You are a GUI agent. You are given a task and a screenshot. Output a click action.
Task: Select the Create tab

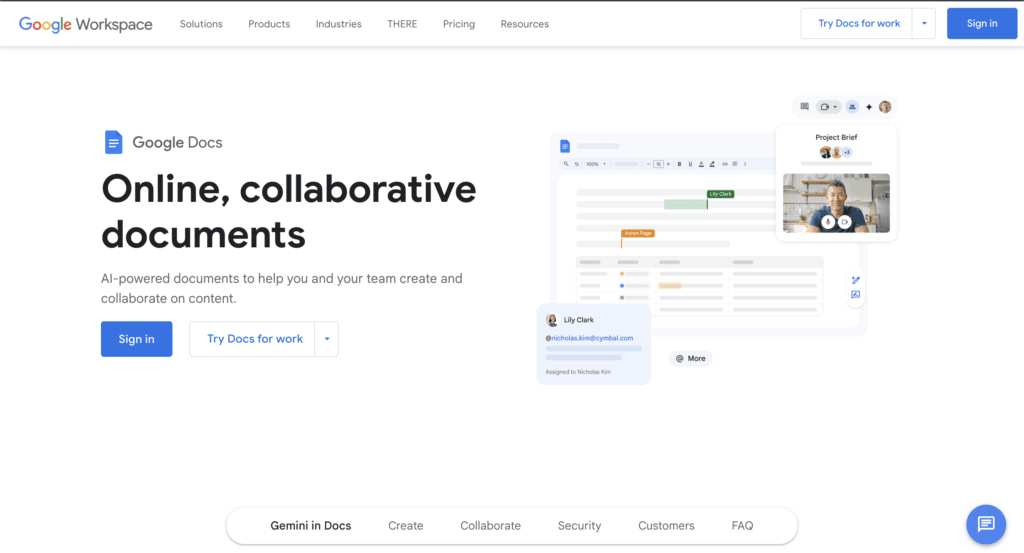[x=406, y=526]
